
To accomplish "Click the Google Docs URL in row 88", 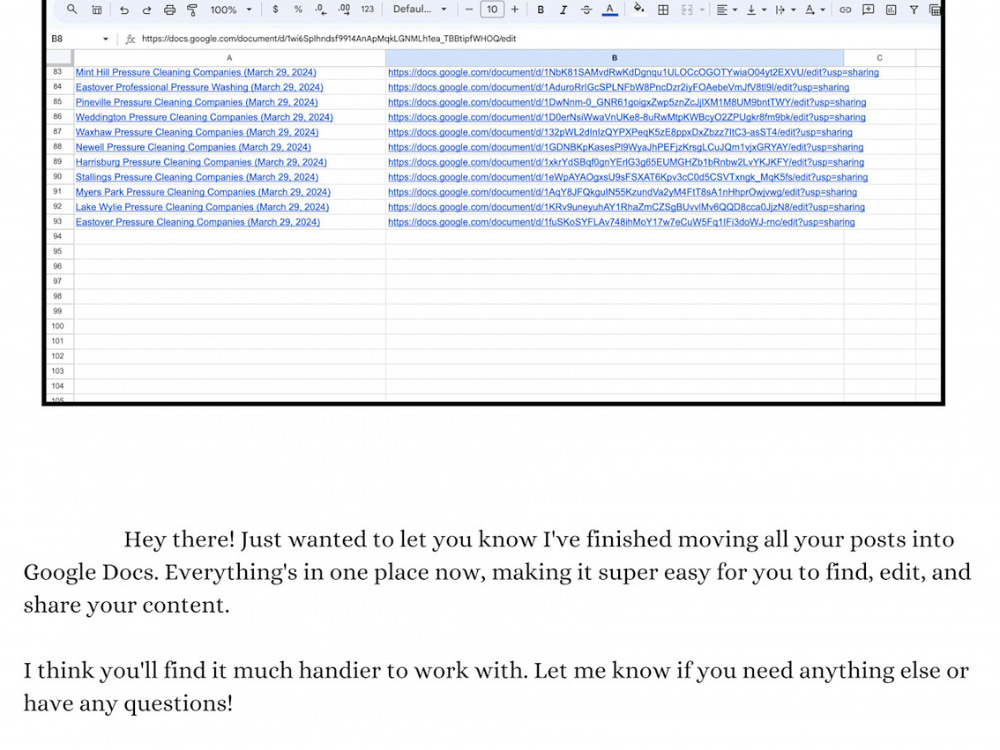I will [x=626, y=147].
